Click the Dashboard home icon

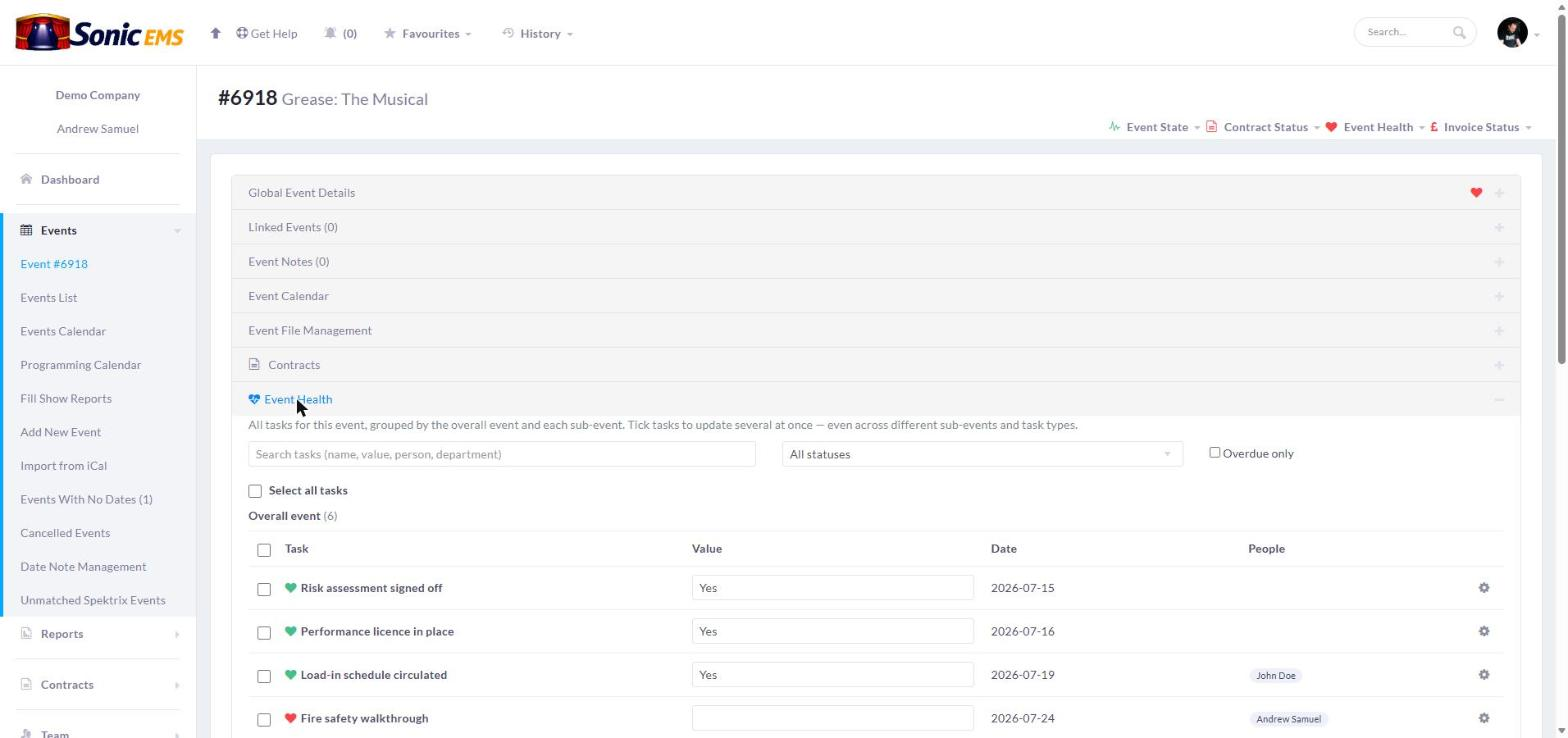[x=26, y=179]
